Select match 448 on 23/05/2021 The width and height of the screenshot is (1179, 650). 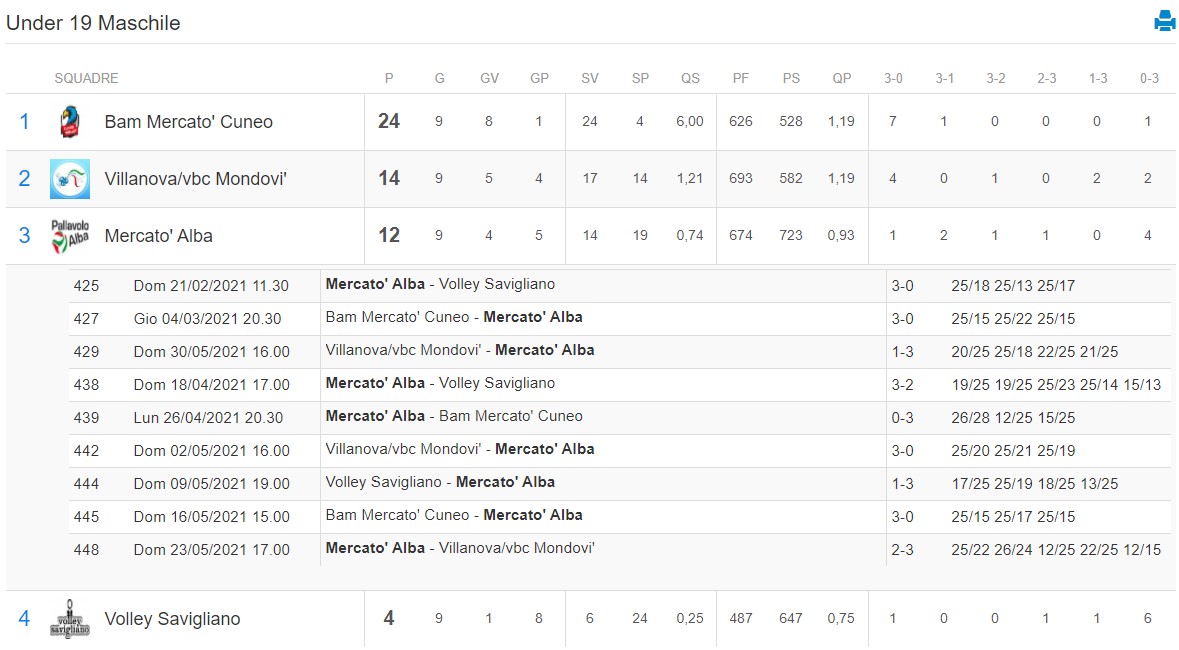coord(620,551)
